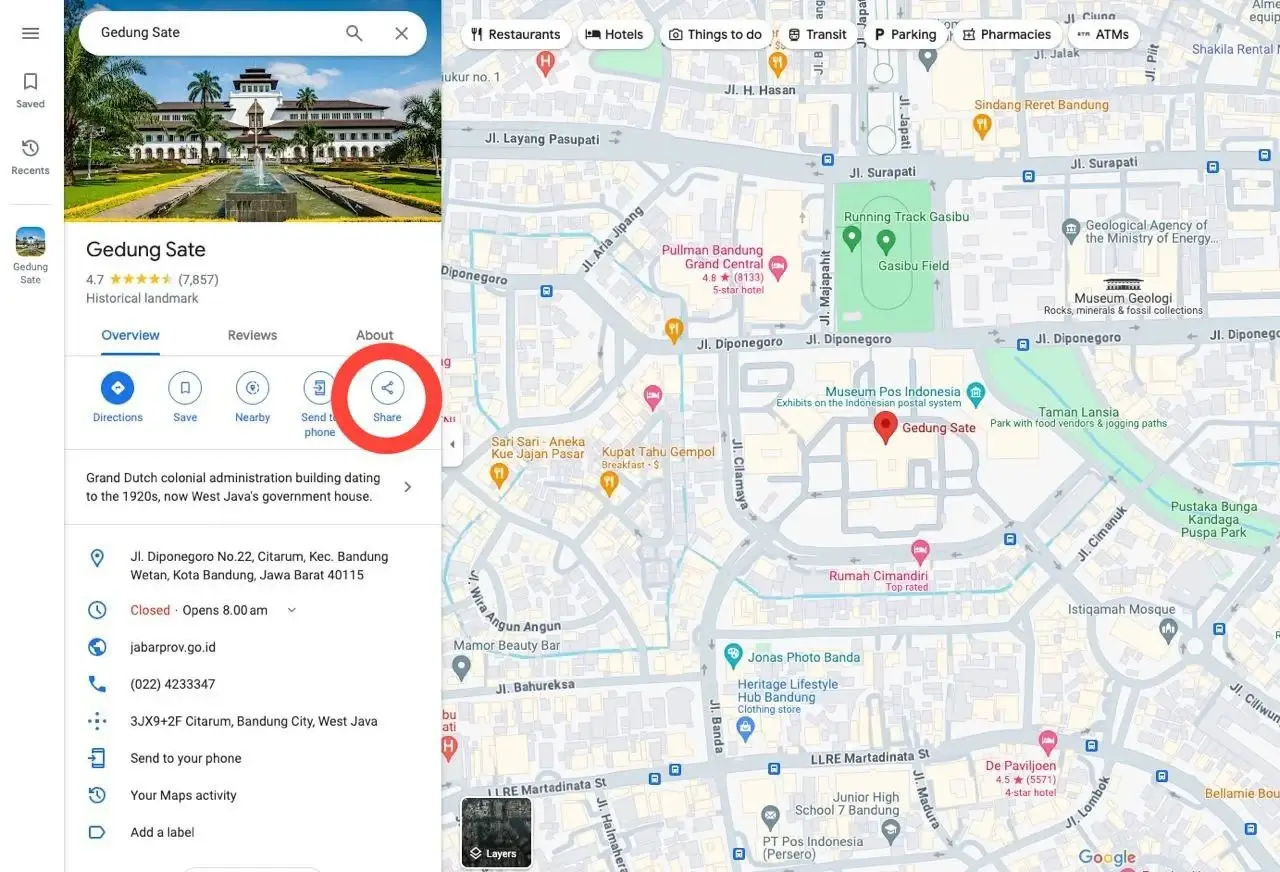Click the Jonas Photo Banda marker

pos(733,656)
